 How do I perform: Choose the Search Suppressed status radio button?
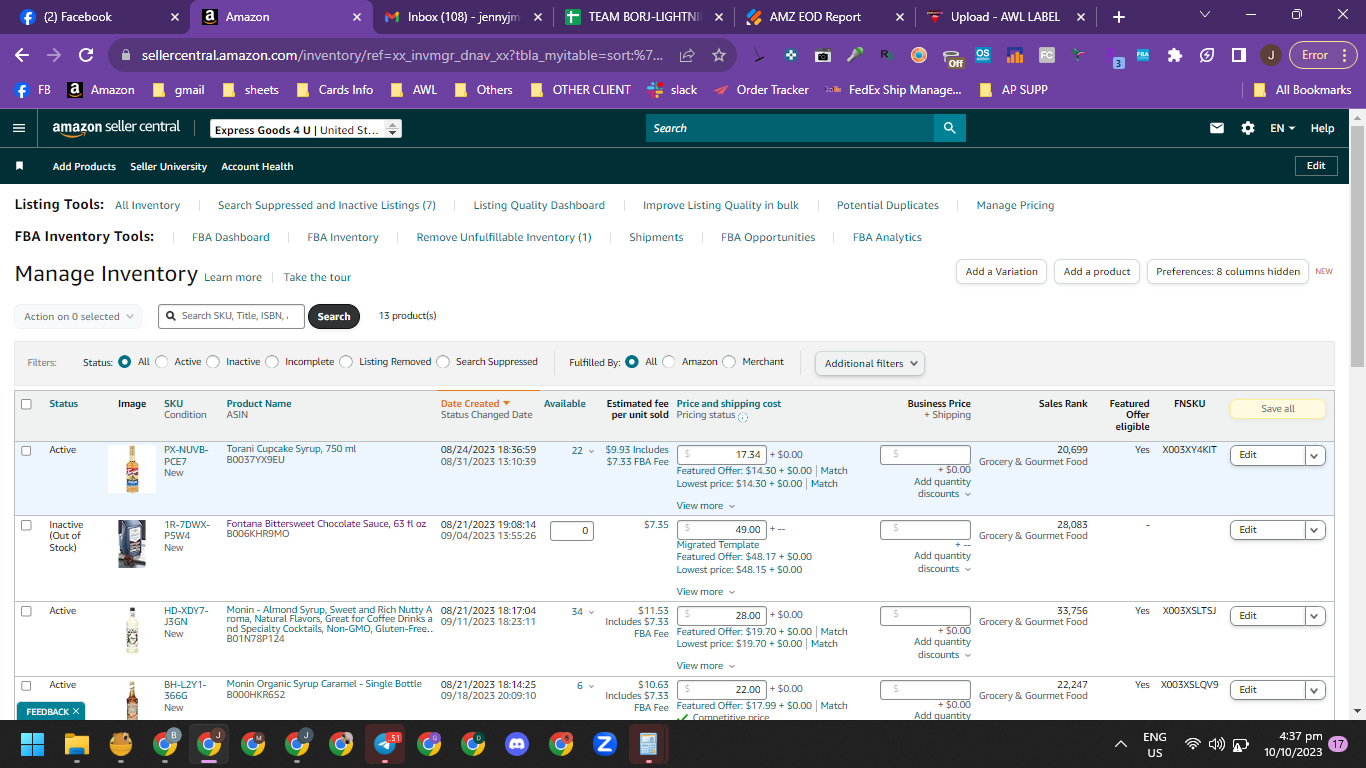pos(442,362)
